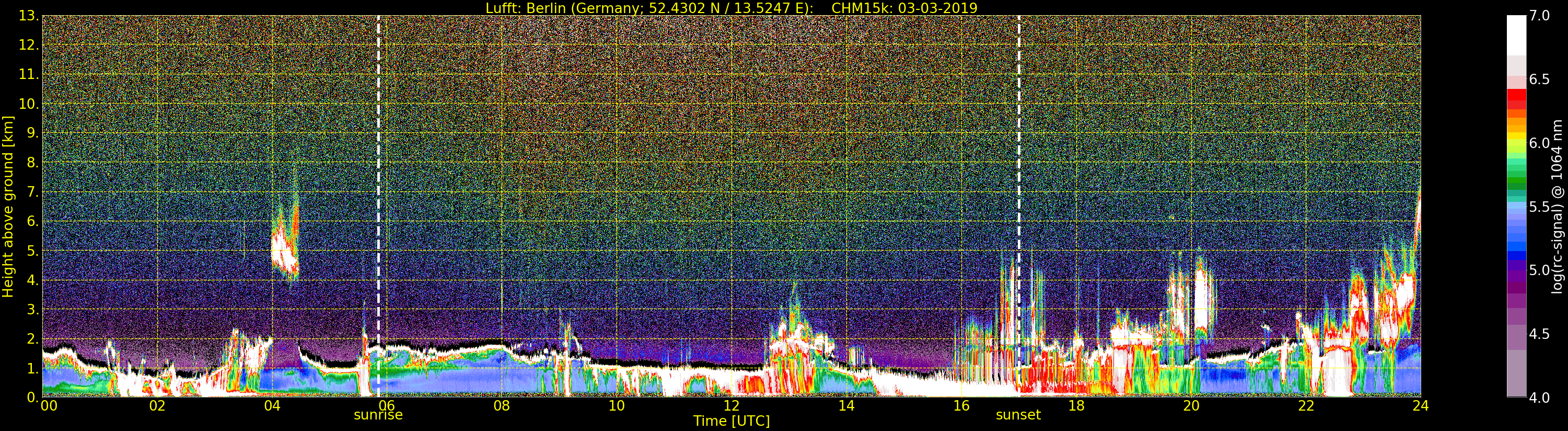The height and width of the screenshot is (431, 1568).
Task: Click the 'Height above ground [km]' axis label
Action: [8, 207]
